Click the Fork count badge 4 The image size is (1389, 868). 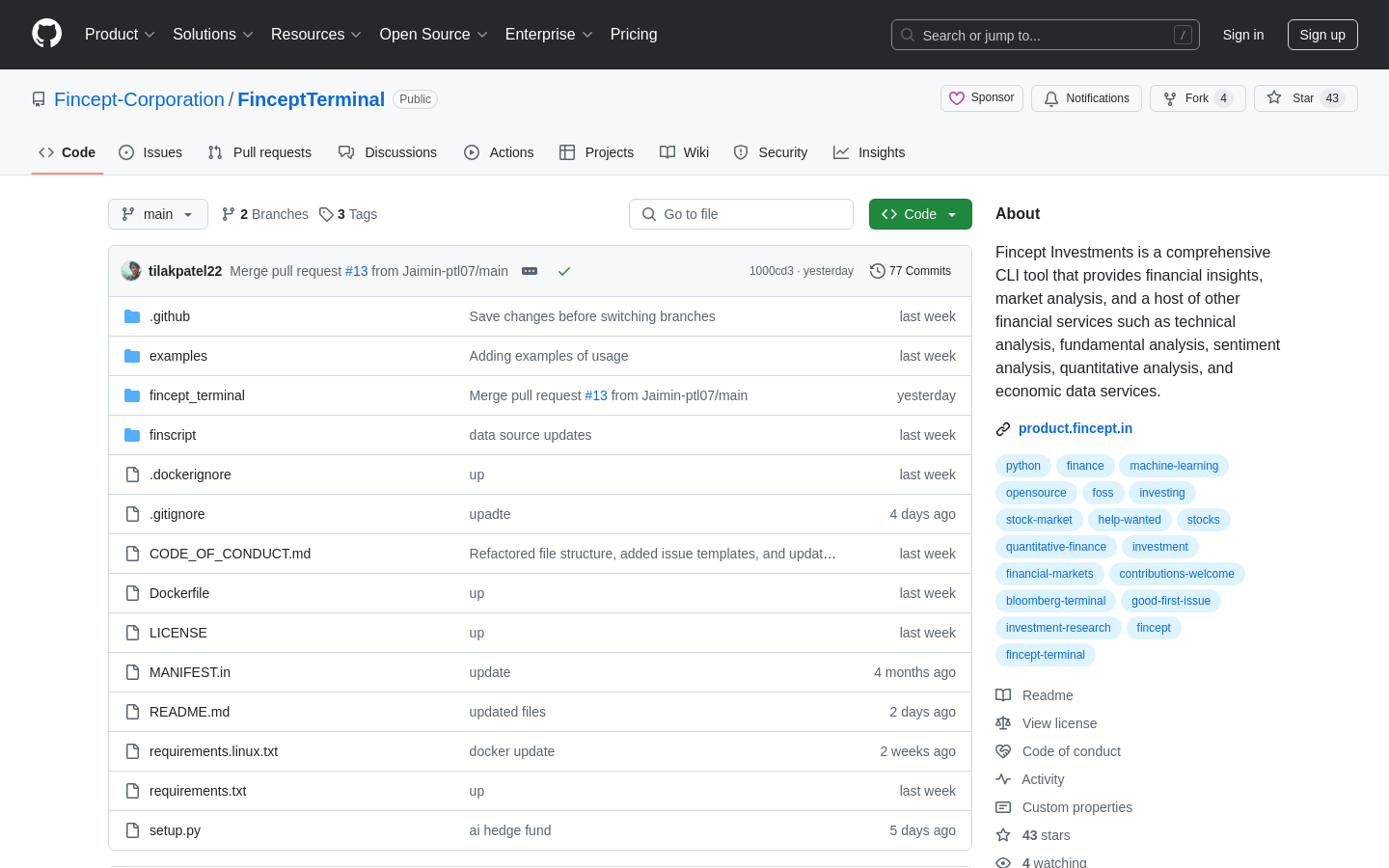[x=1223, y=98]
